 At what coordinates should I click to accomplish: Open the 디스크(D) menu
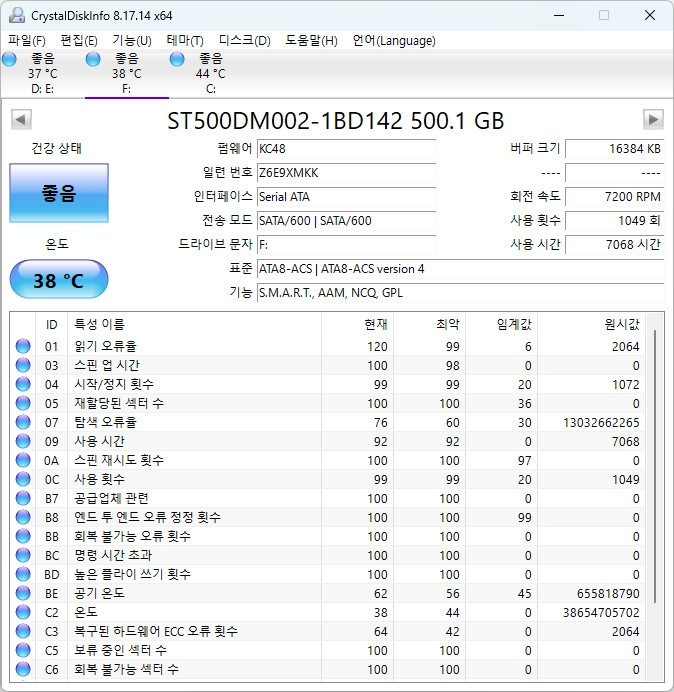coord(245,41)
